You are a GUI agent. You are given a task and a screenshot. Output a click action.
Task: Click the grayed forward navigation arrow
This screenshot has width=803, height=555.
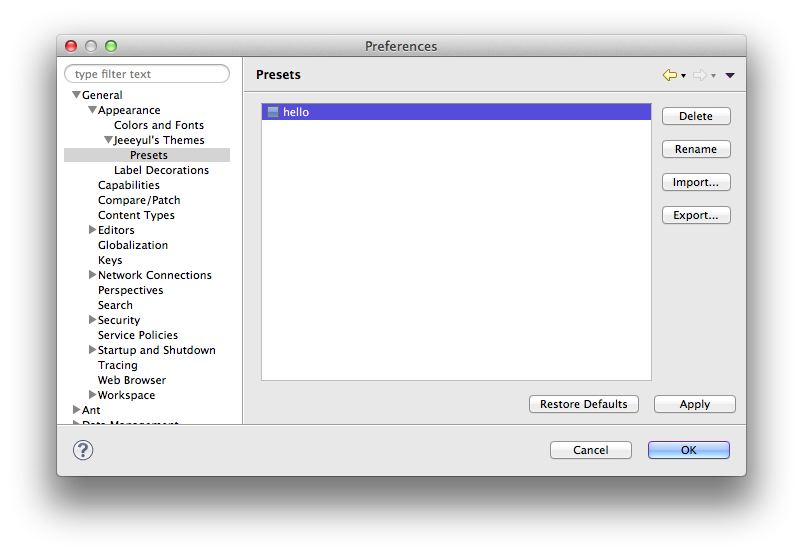(699, 75)
